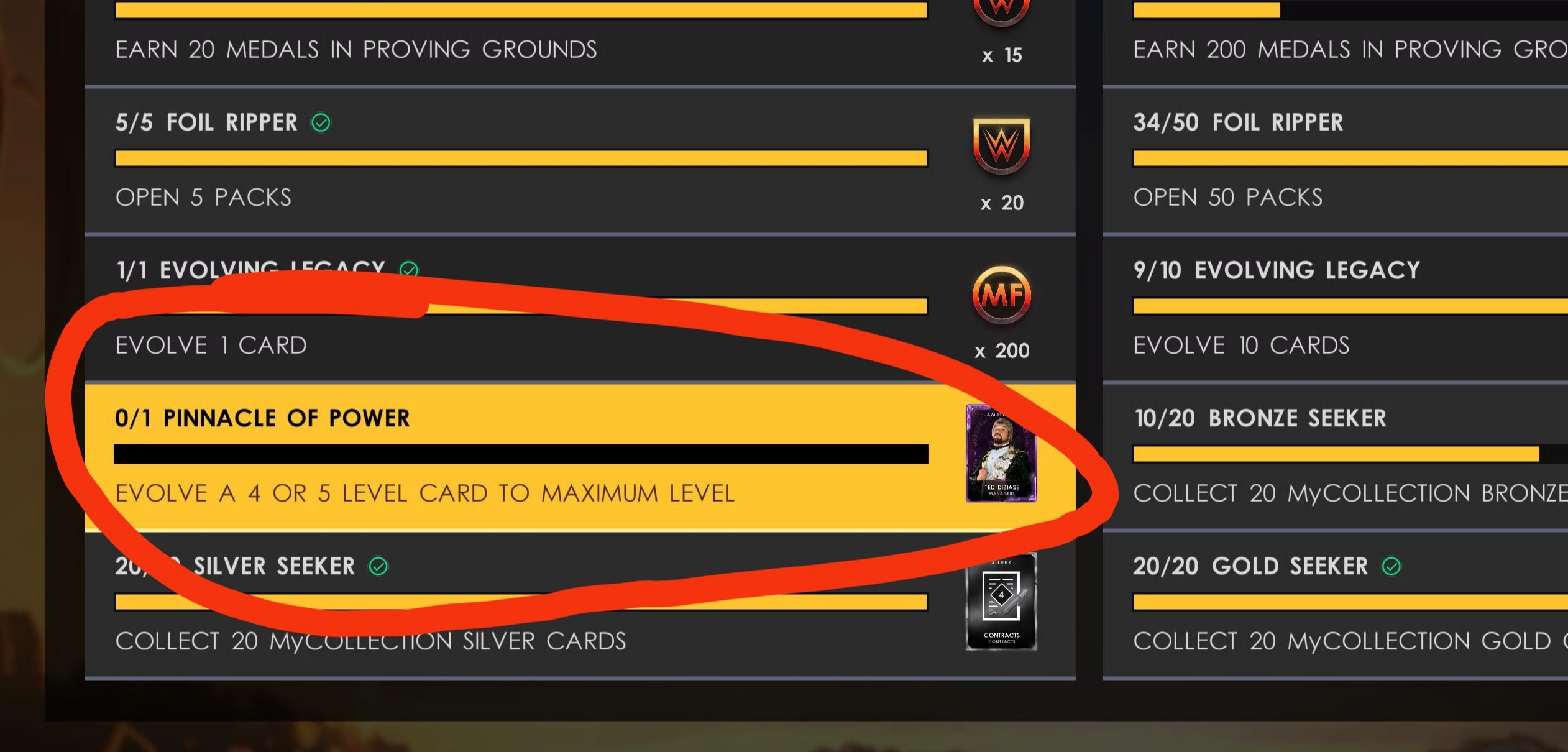Viewport: 1568px width, 752px height.
Task: Click the green checkmark next to Silver Seeker
Action: point(378,566)
